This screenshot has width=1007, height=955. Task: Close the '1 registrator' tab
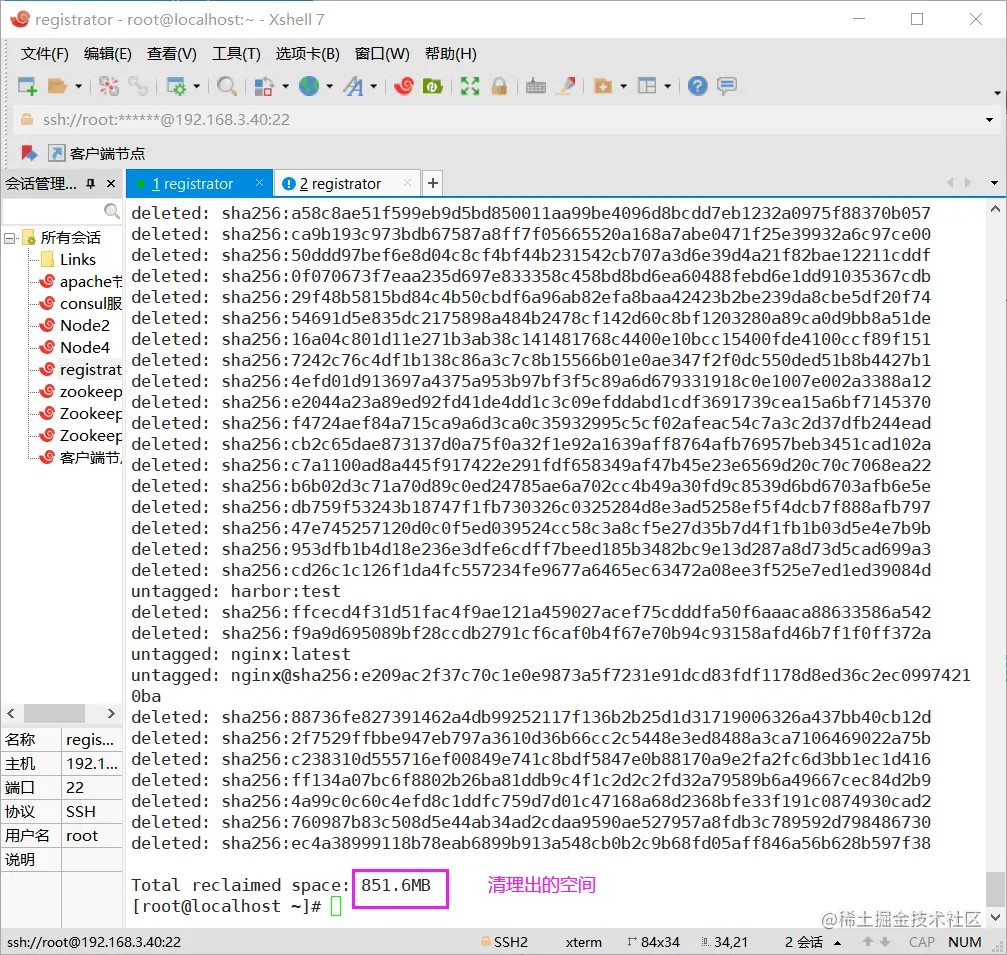259,183
